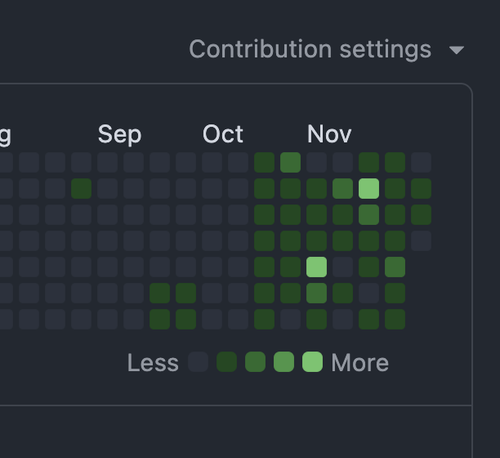
Task: Select the medium green cell left of the outlined cell
Action: point(343,189)
